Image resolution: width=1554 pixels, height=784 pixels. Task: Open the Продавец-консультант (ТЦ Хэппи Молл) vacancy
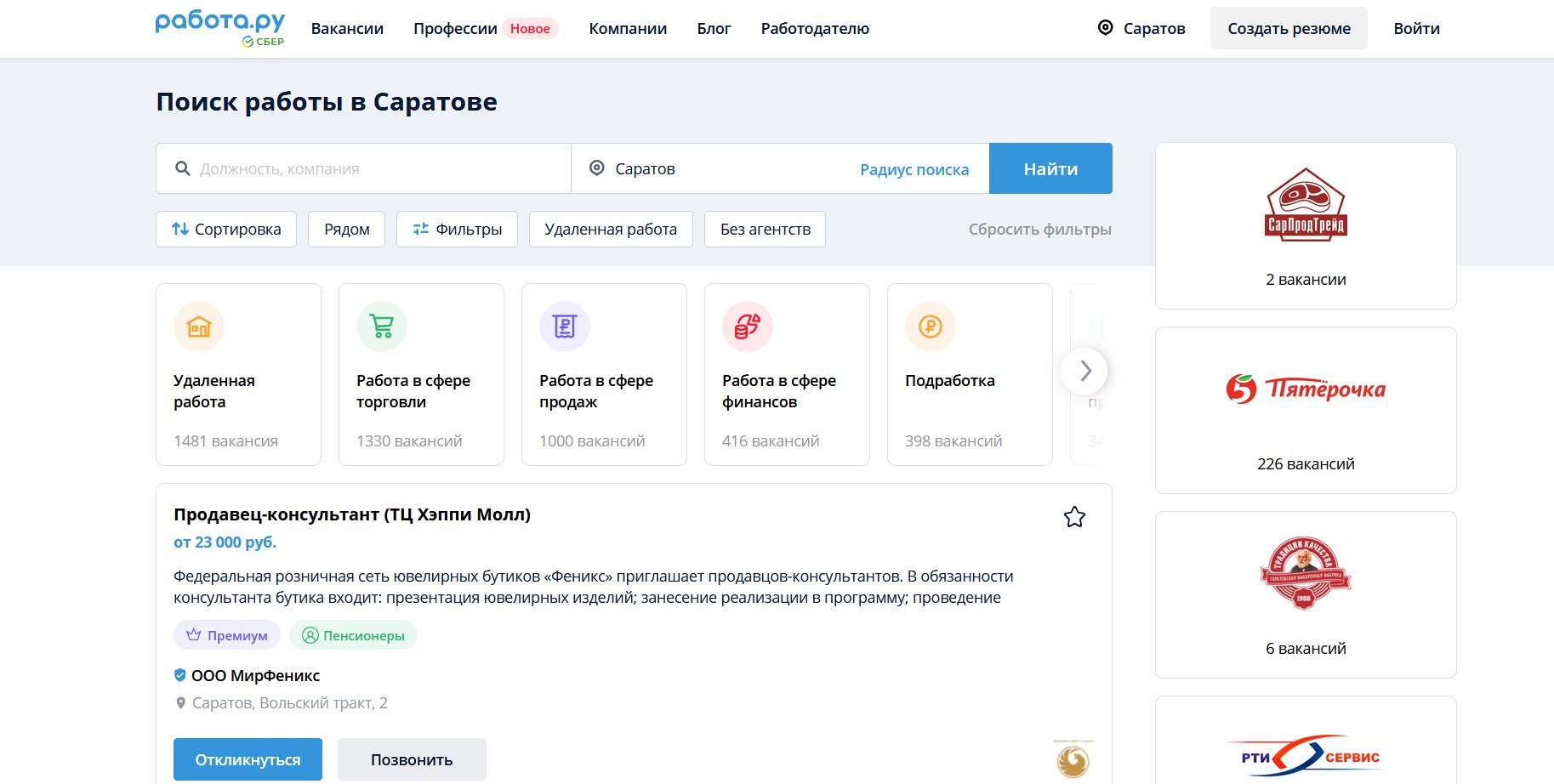(352, 514)
